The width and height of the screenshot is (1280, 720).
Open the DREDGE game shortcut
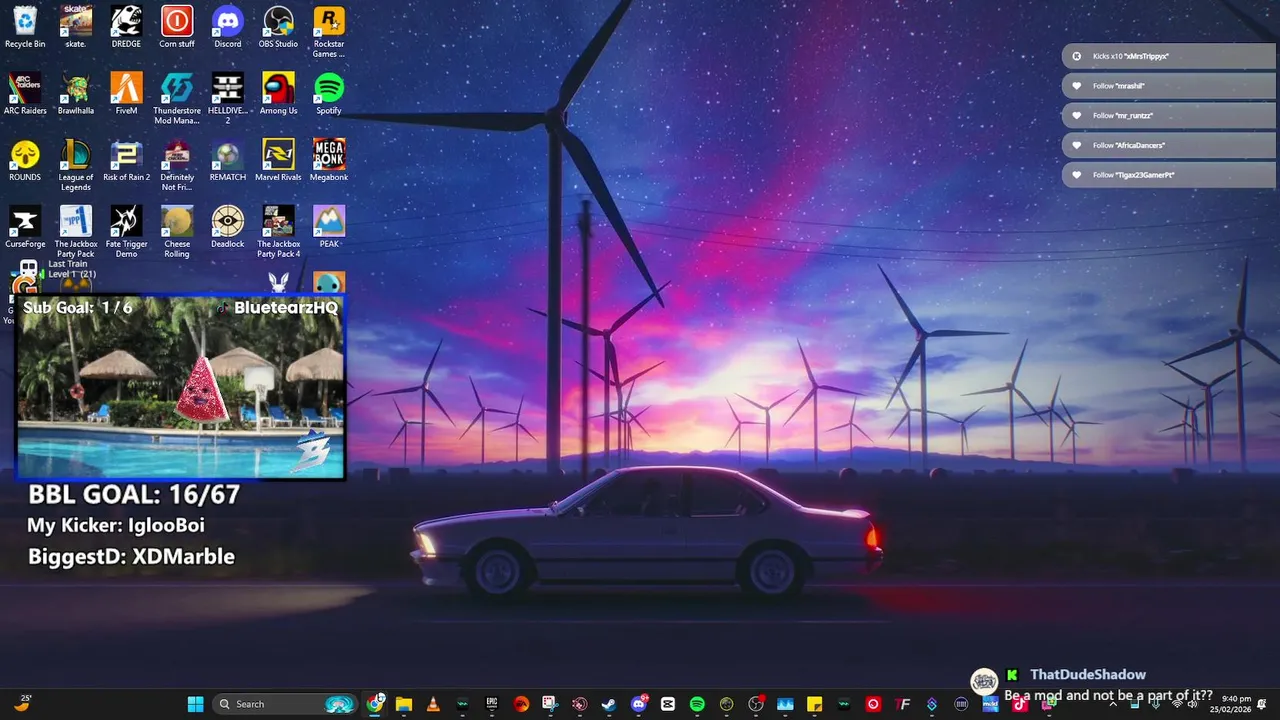tap(126, 27)
